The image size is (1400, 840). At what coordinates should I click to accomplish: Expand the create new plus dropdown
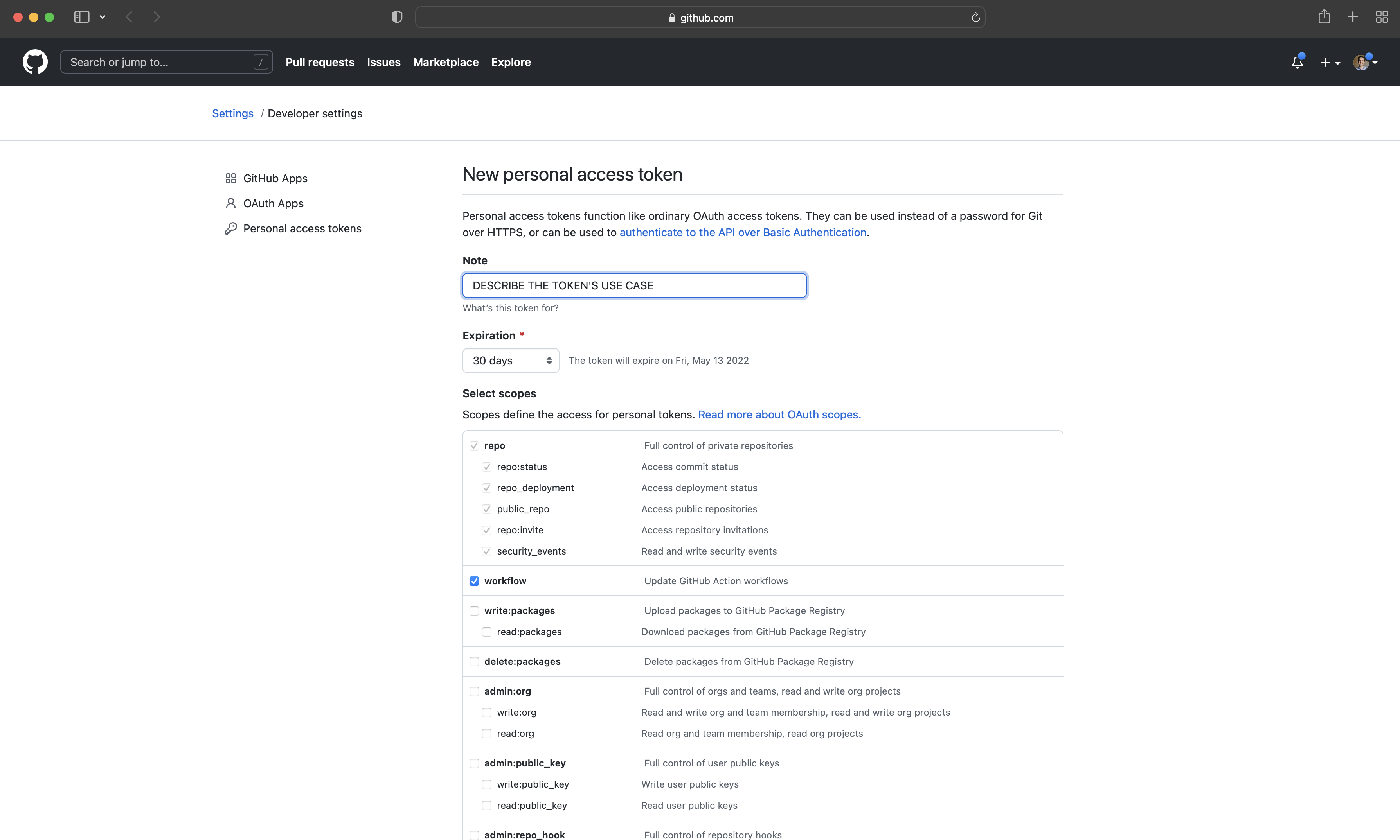click(1330, 63)
